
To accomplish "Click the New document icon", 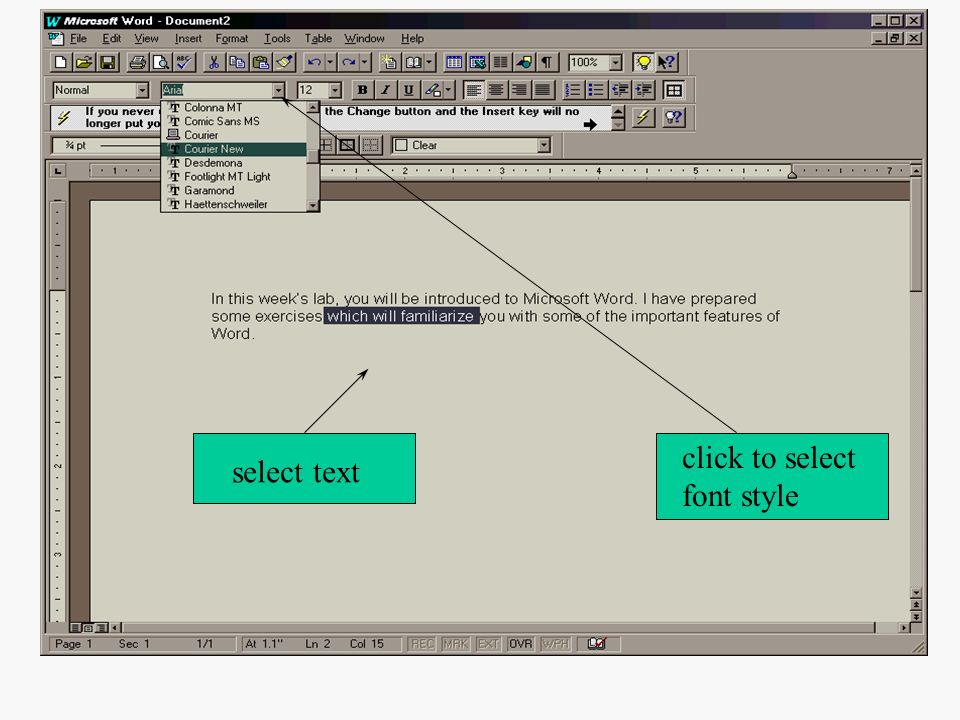I will [x=61, y=62].
